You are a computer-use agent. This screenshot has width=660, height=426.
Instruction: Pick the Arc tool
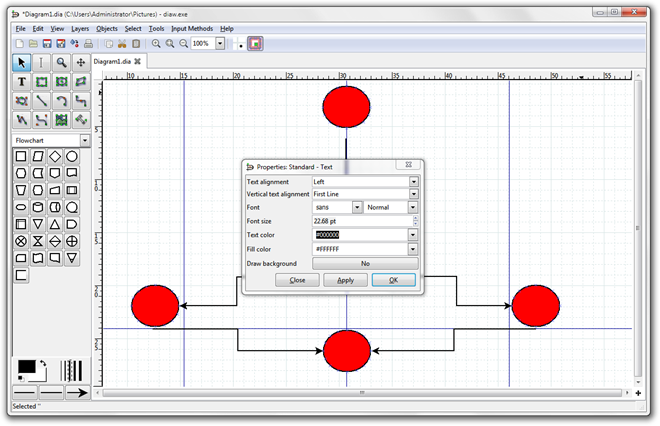(61, 101)
